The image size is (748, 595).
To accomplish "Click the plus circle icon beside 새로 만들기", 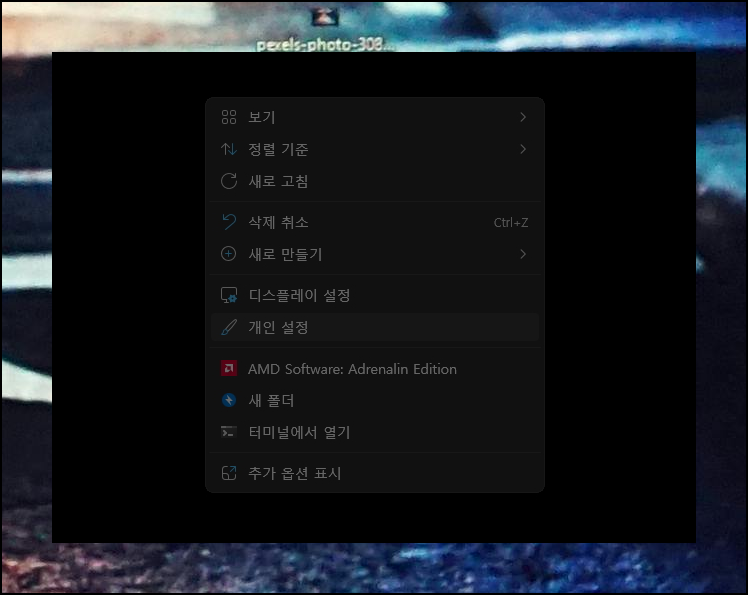I will [229, 254].
